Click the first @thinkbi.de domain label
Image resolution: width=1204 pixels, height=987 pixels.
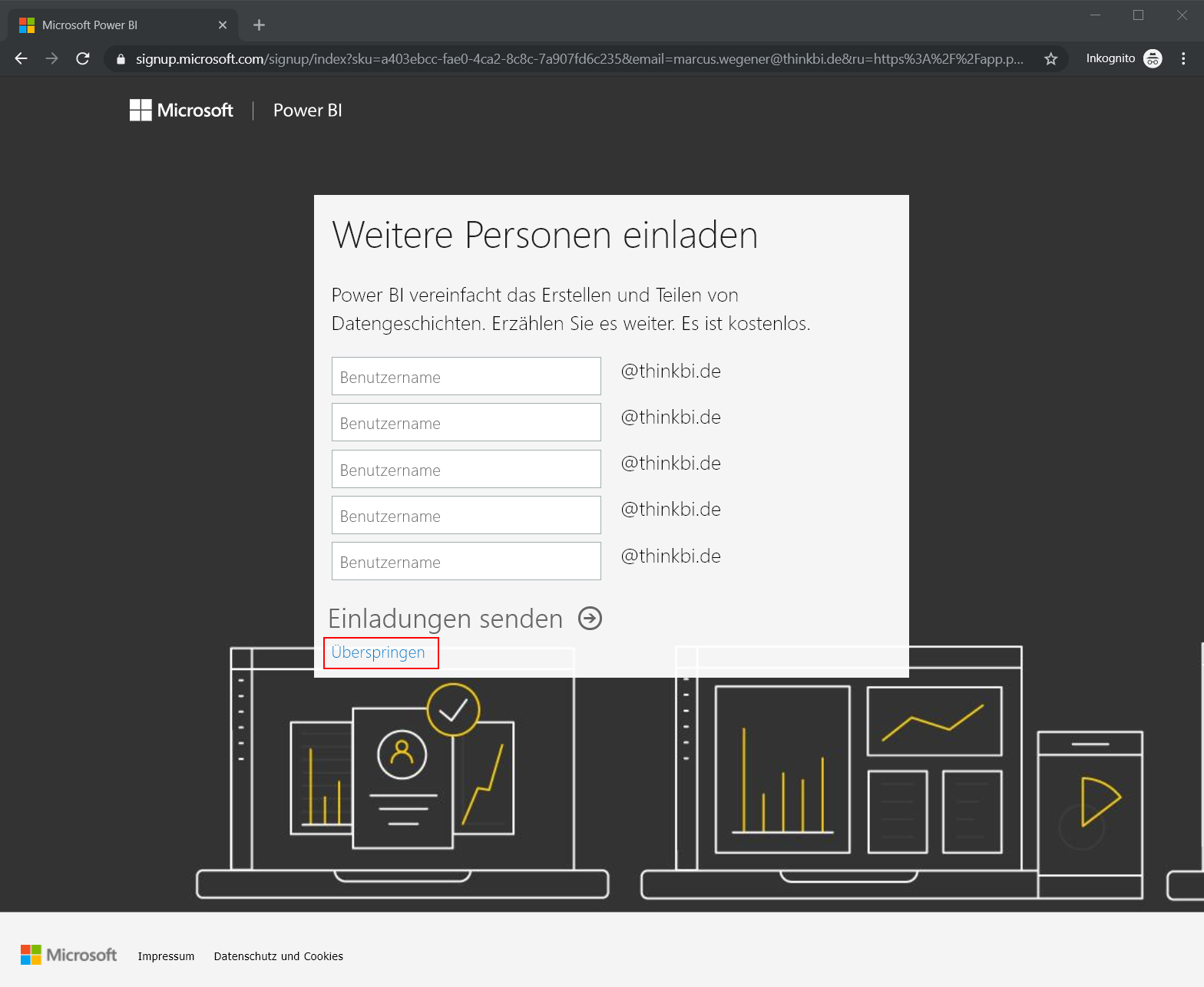point(671,371)
